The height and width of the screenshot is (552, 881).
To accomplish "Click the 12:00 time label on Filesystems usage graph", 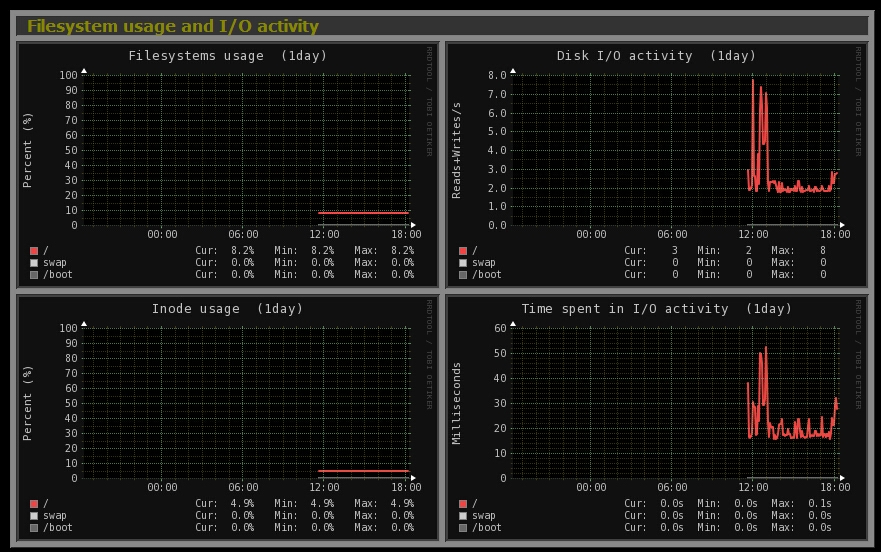I will tap(324, 234).
